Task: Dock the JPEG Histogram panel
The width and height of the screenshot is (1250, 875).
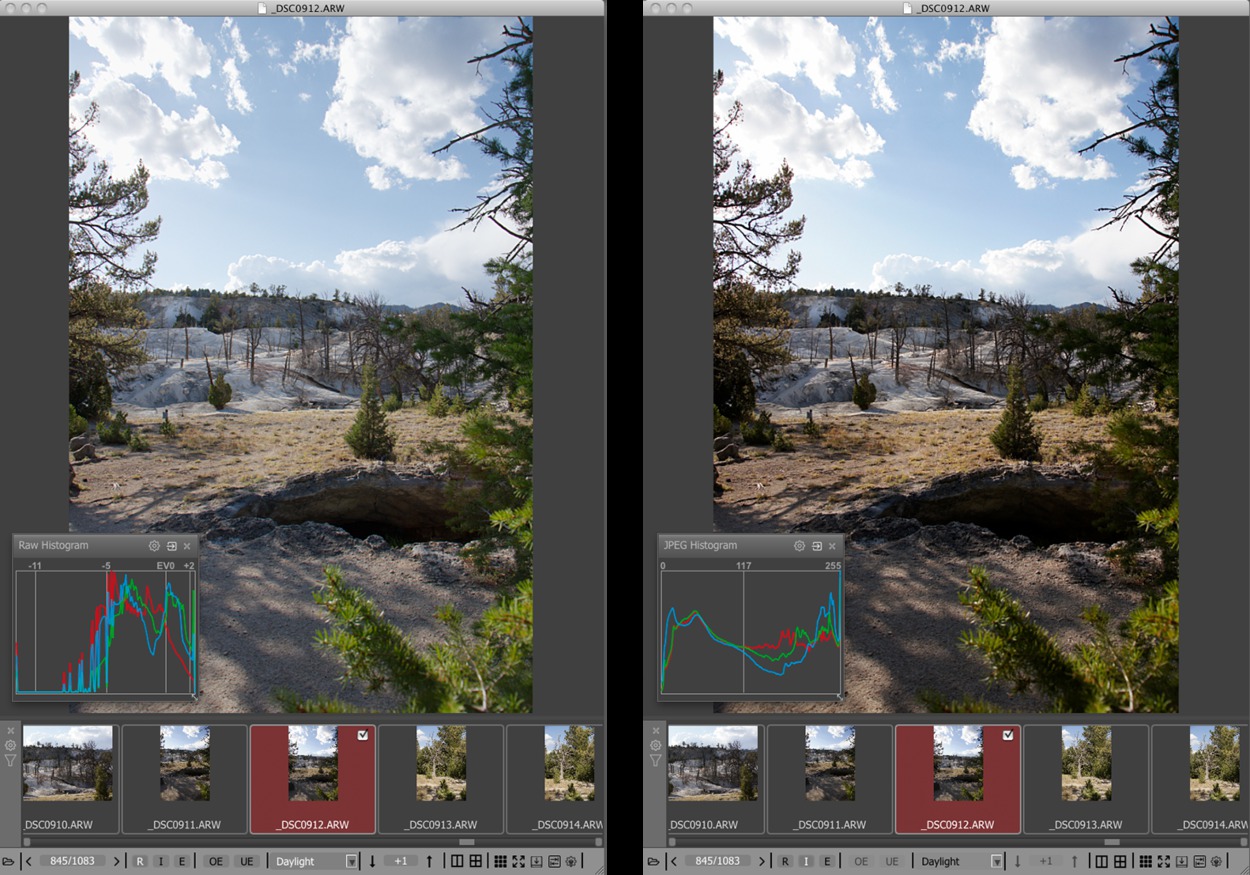Action: pos(816,546)
